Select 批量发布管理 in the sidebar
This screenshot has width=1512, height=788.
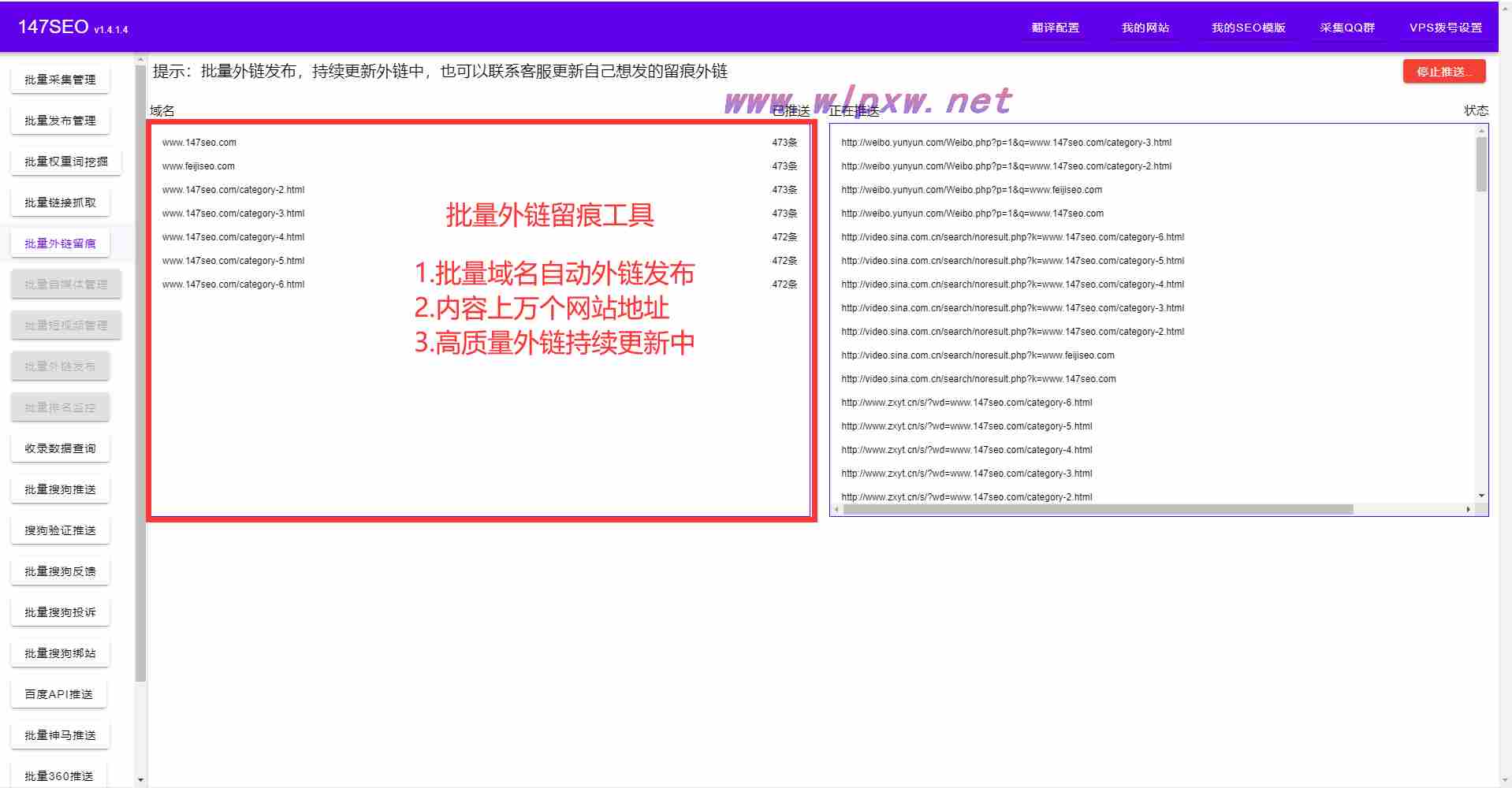[x=60, y=121]
